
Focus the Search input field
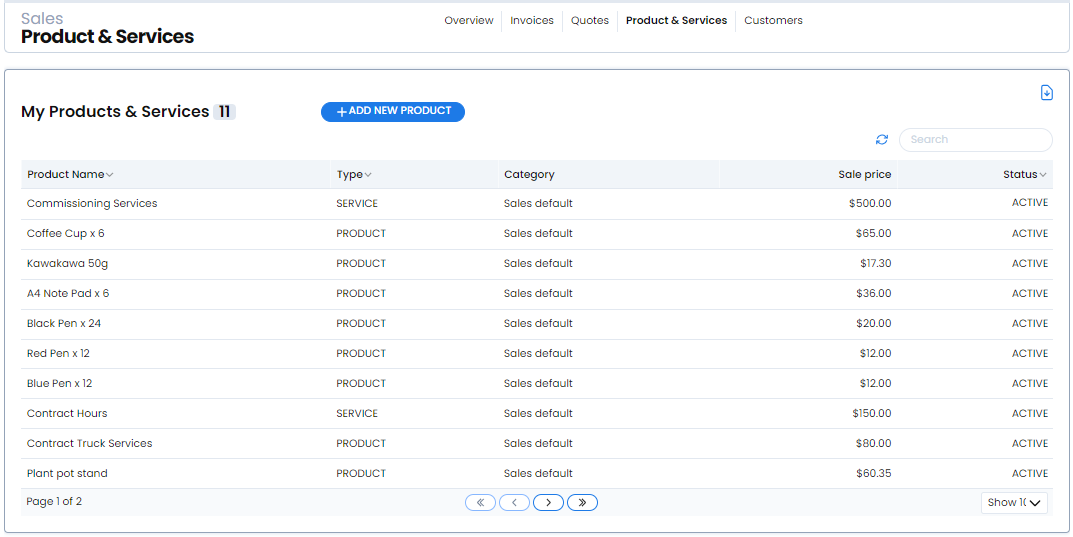975,140
